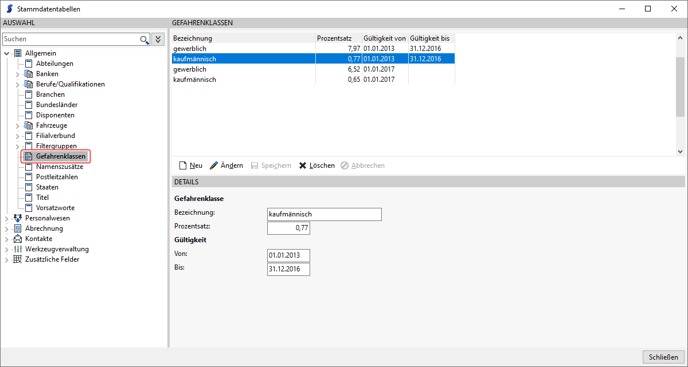Sort by Prozentsatz column header

tap(339, 39)
